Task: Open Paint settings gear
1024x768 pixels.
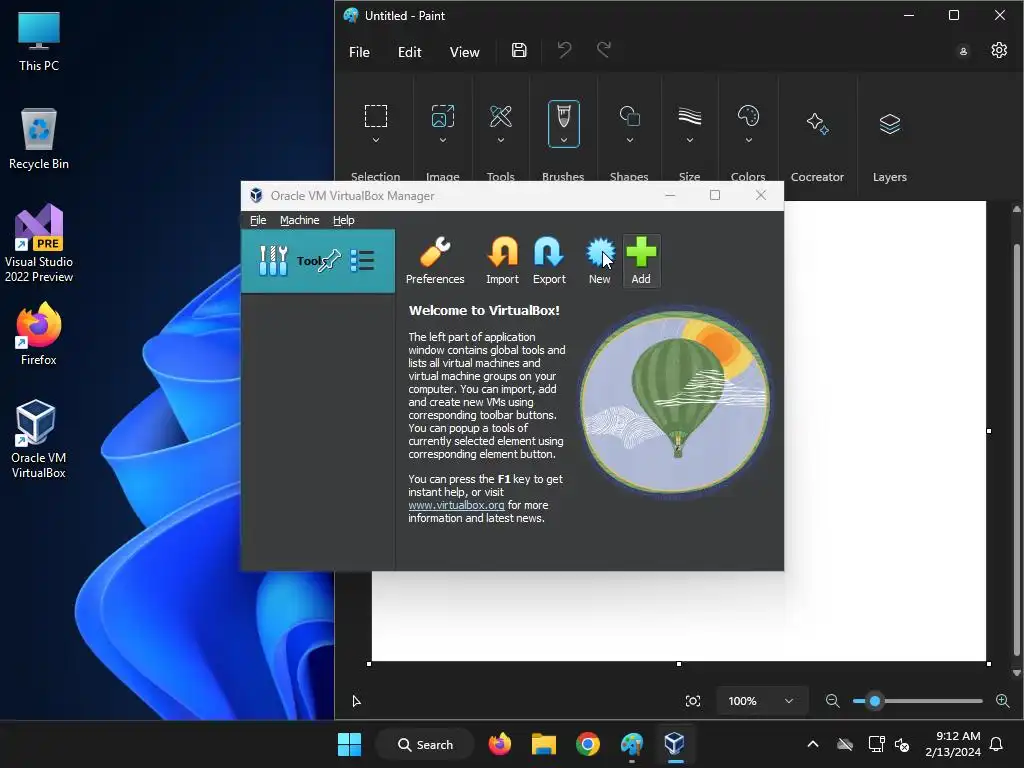Action: [x=999, y=50]
